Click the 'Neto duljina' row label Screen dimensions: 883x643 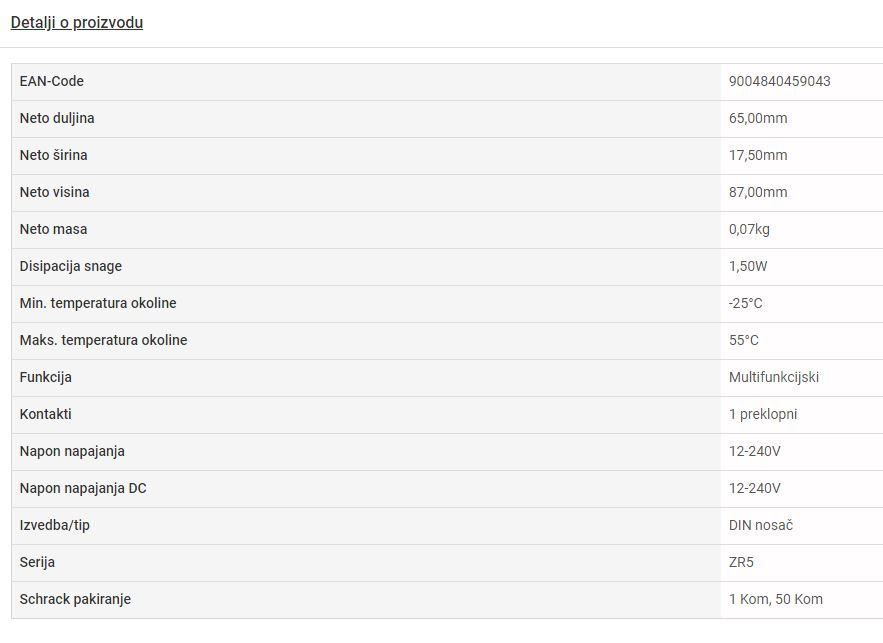click(x=57, y=118)
